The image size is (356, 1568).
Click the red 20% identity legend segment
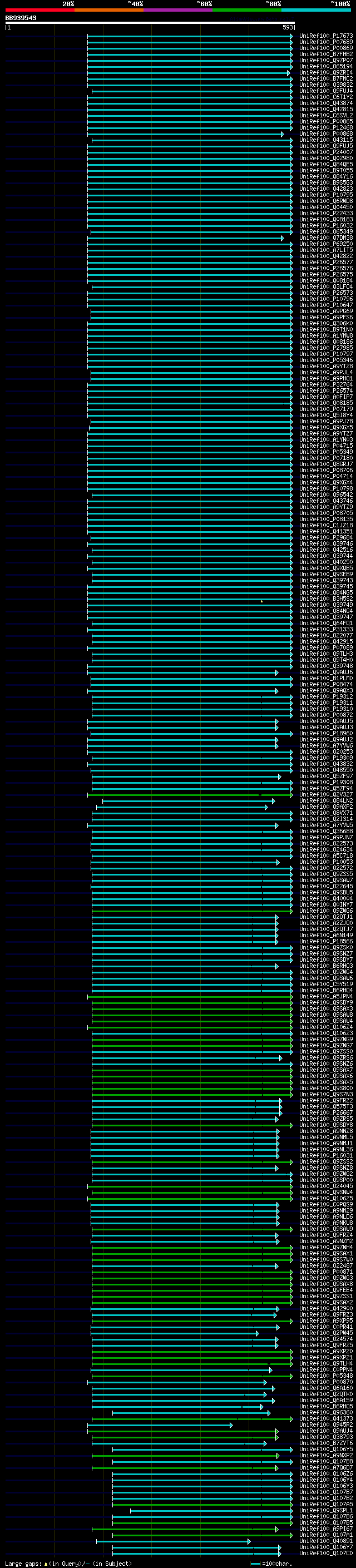[x=39, y=10]
